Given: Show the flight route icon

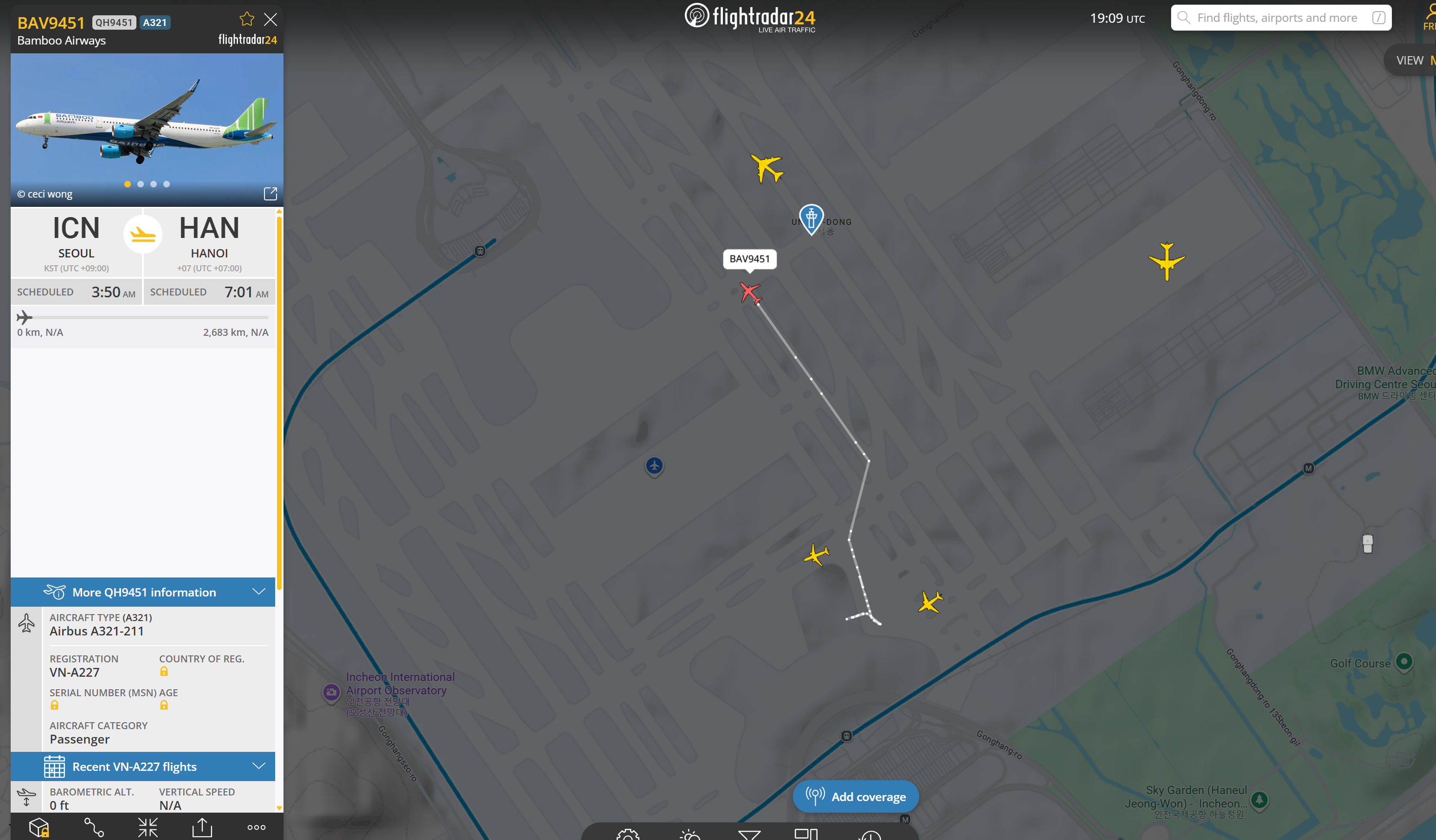Looking at the screenshot, I should click(x=94, y=827).
